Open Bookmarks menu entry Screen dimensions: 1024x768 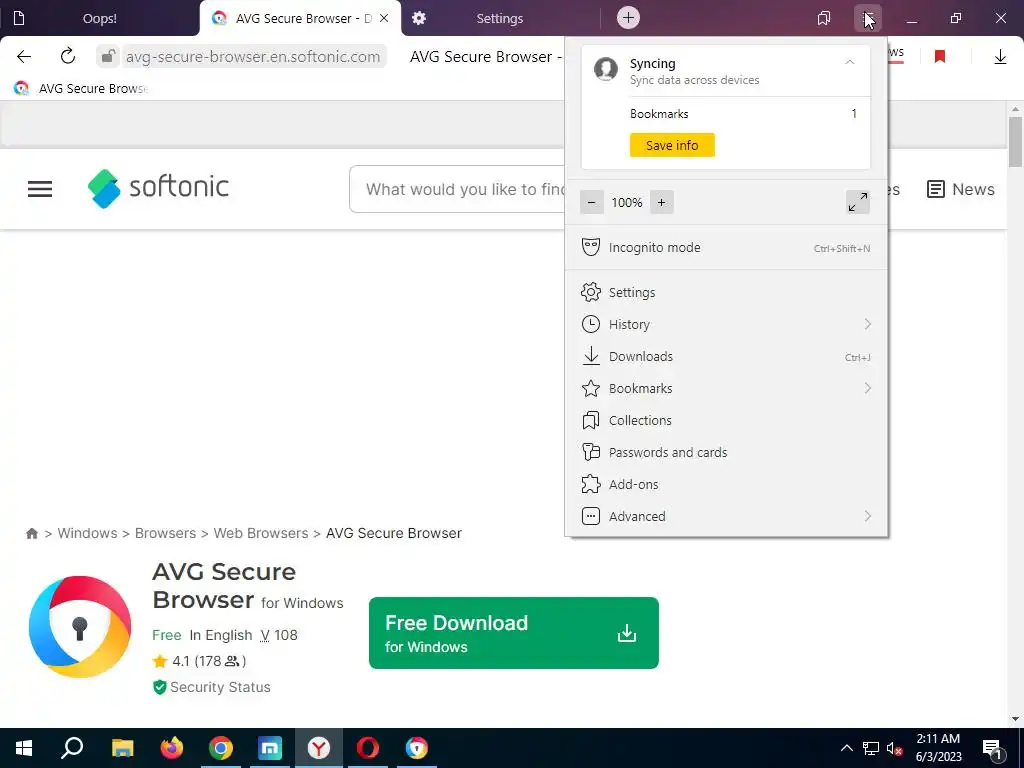click(x=726, y=389)
